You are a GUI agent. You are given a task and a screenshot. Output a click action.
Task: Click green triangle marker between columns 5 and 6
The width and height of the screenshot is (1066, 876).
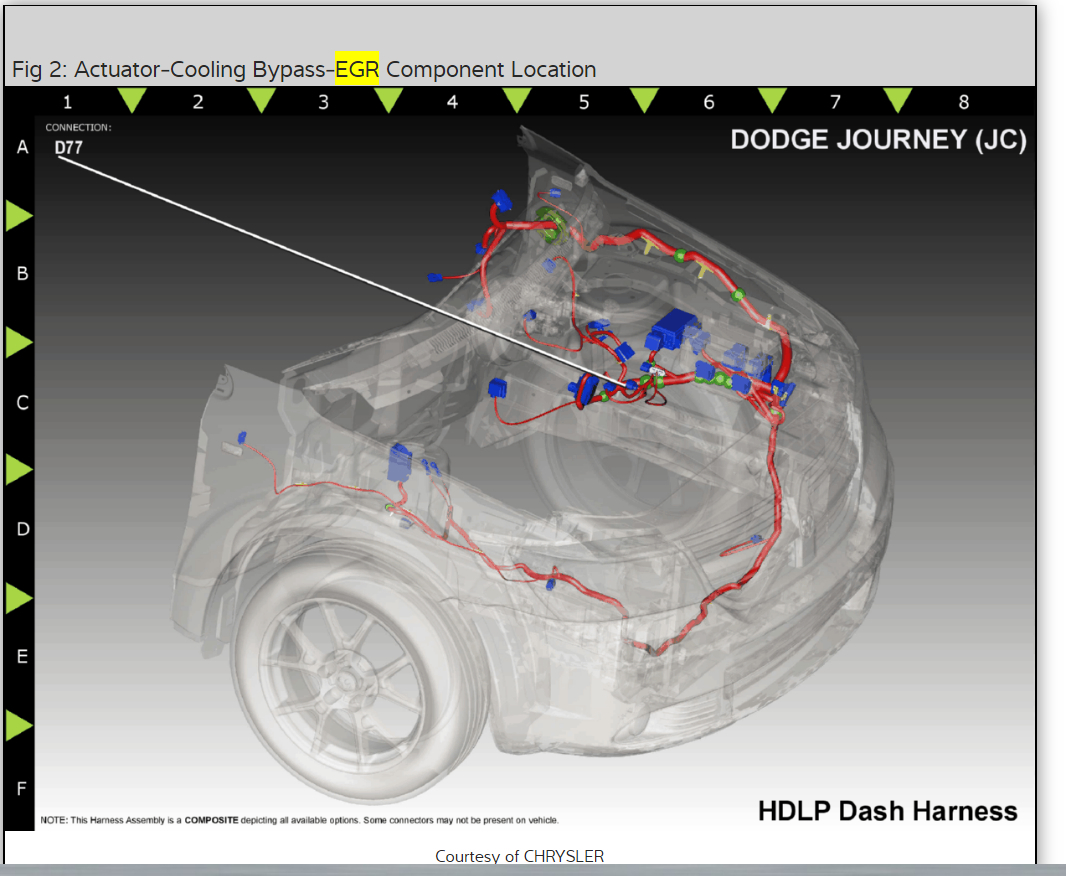[x=644, y=99]
